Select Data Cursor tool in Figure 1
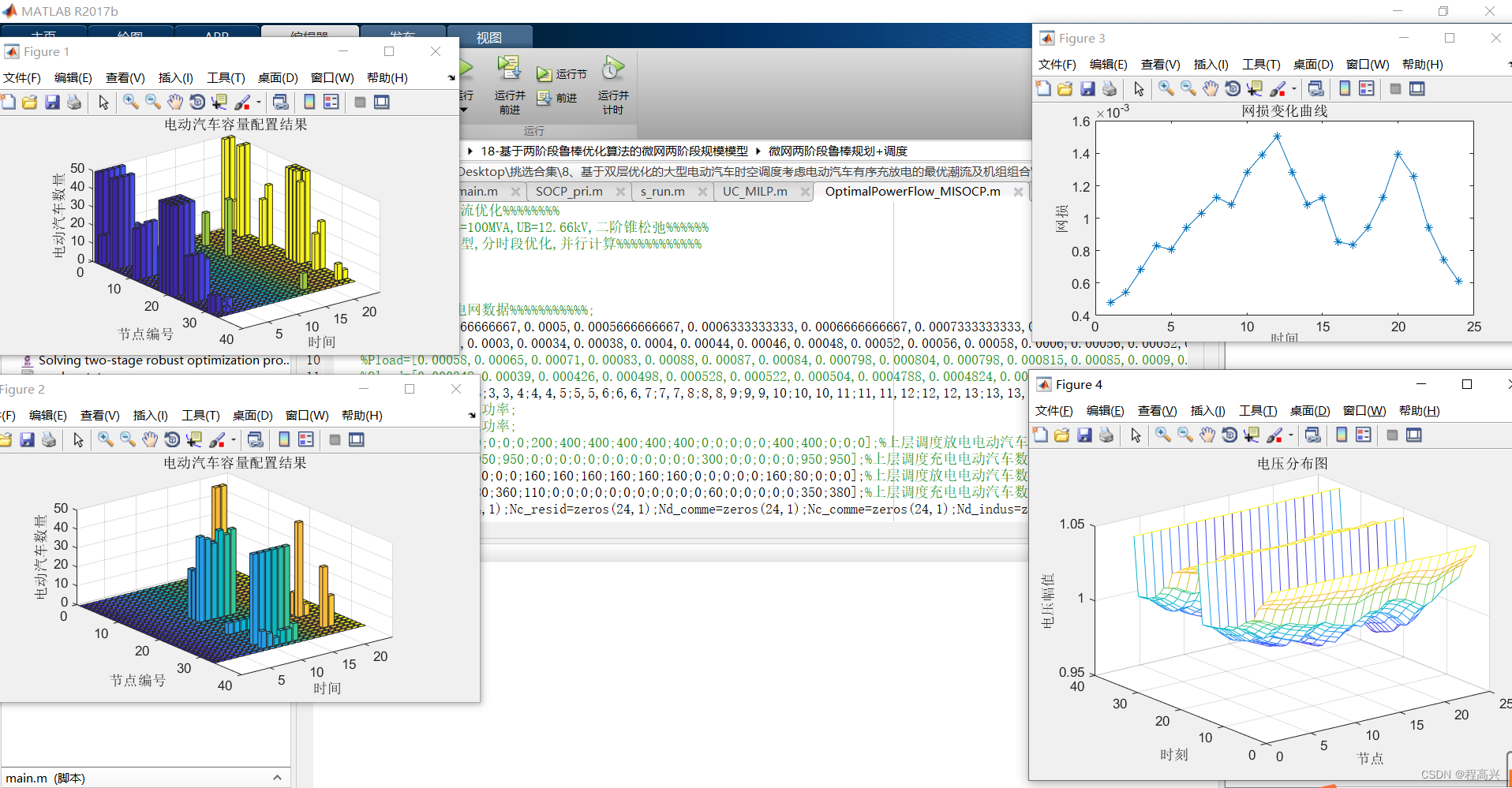1512x788 pixels. (x=219, y=102)
